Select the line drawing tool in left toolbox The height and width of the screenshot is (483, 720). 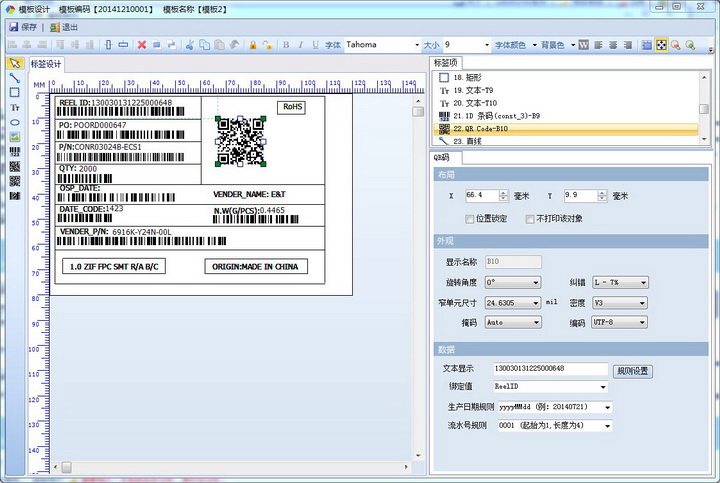pyautogui.click(x=15, y=77)
